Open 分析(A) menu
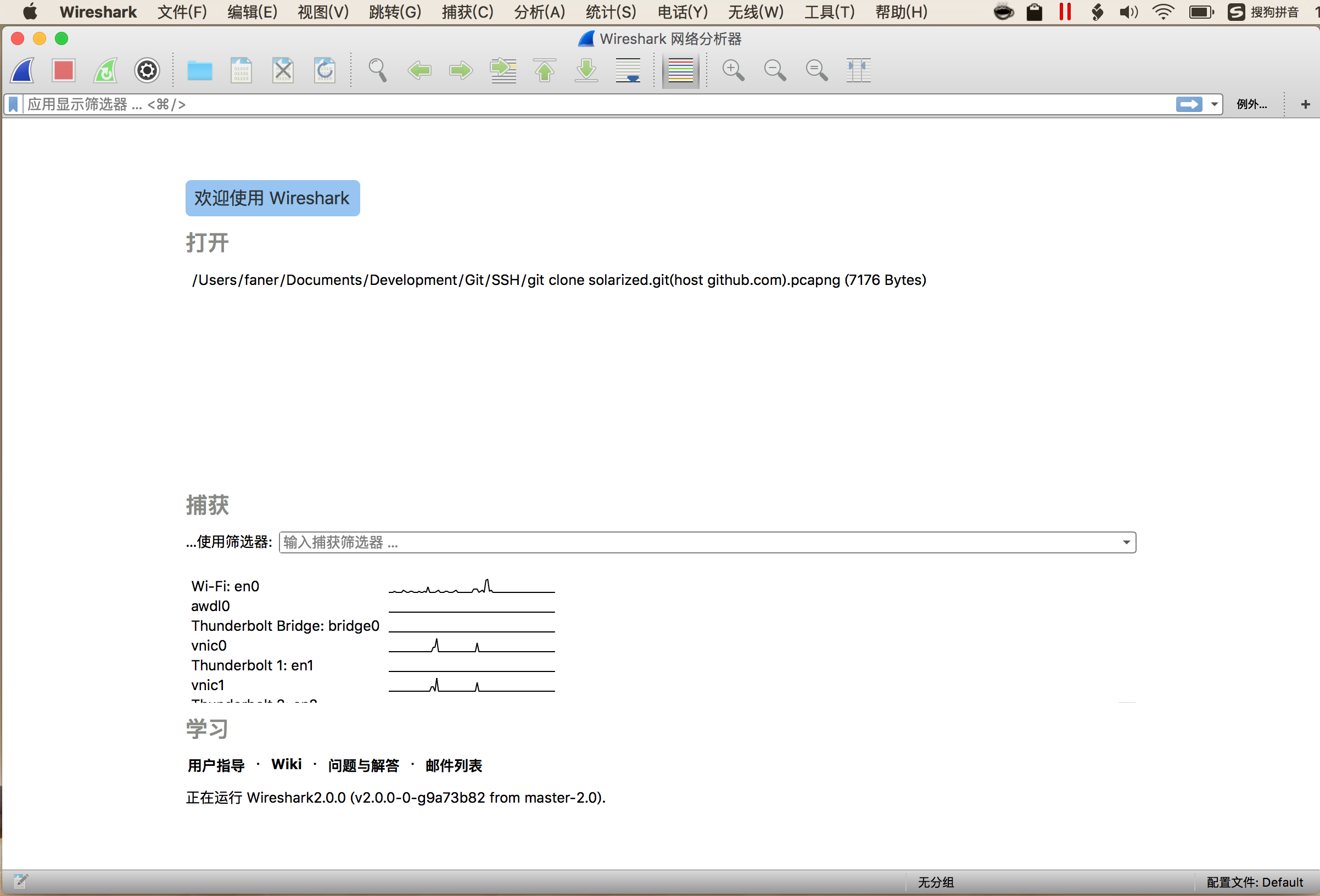 coord(540,12)
